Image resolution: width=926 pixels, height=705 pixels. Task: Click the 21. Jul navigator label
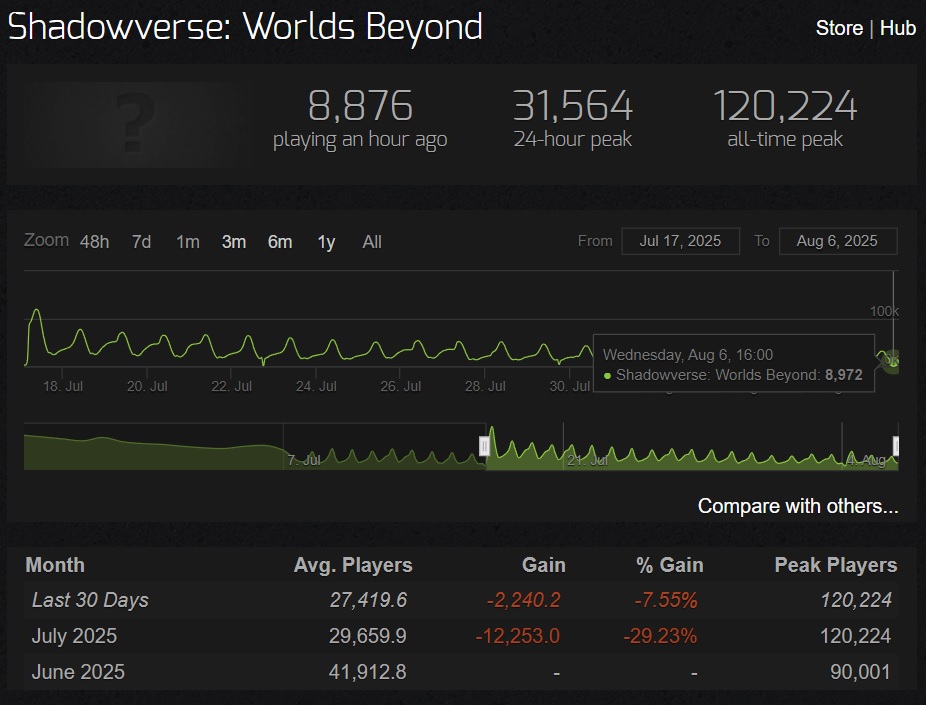(x=587, y=460)
